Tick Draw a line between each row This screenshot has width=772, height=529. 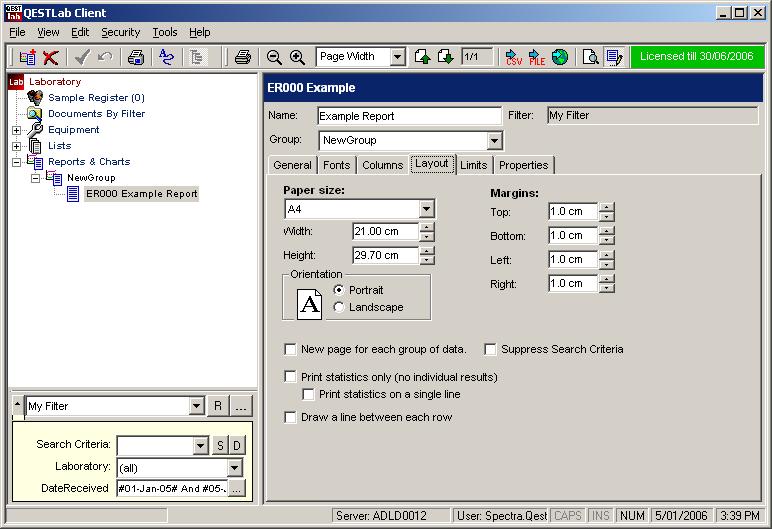tap(290, 417)
